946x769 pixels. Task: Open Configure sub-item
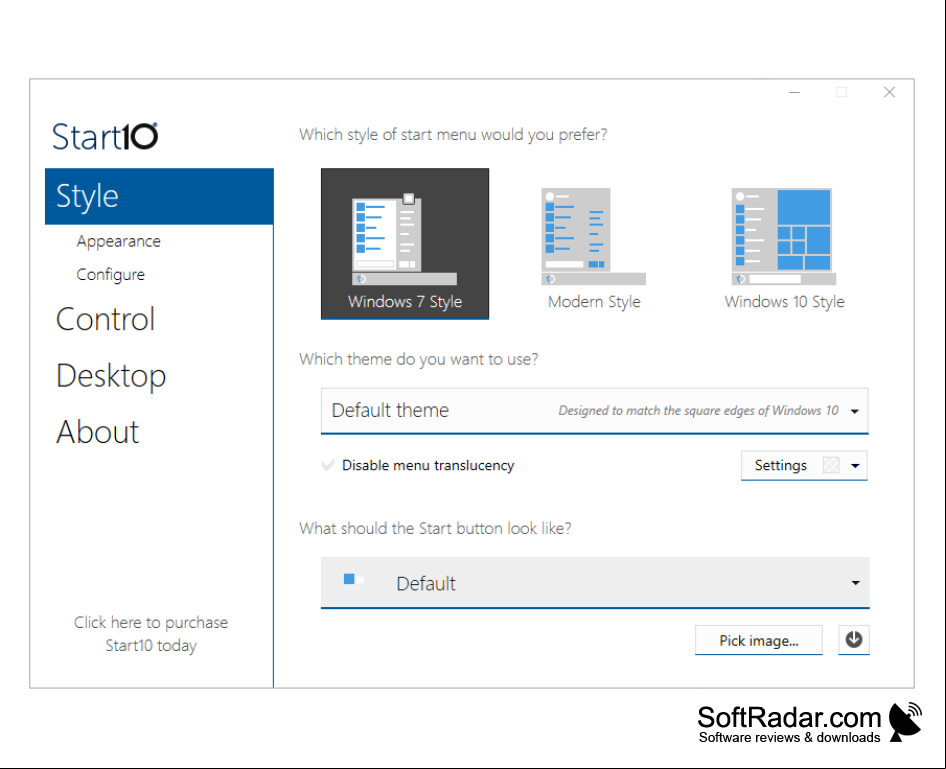point(110,274)
